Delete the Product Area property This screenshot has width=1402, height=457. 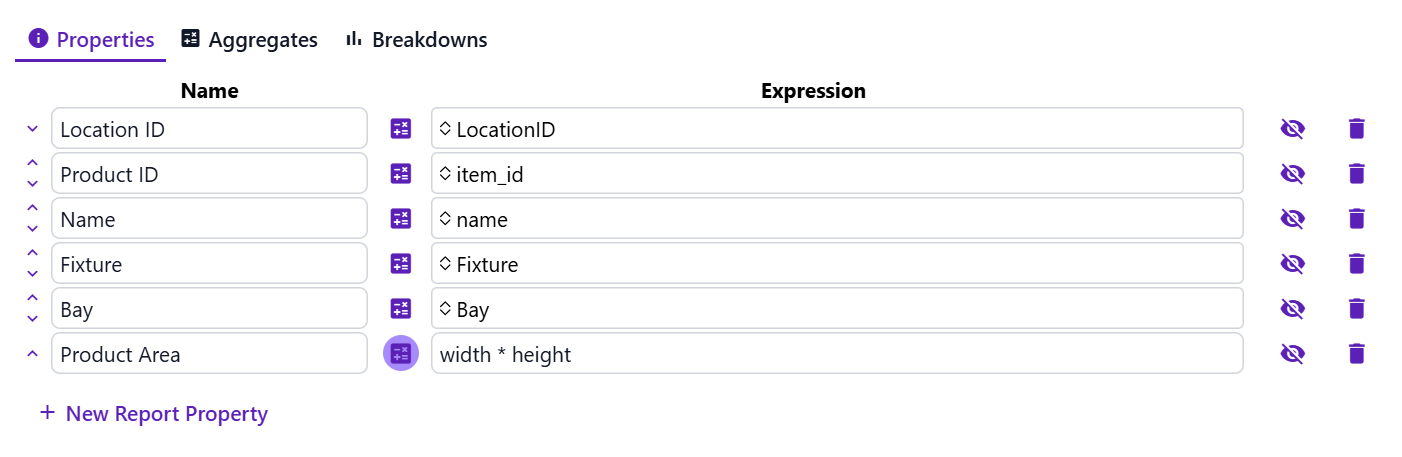1356,354
